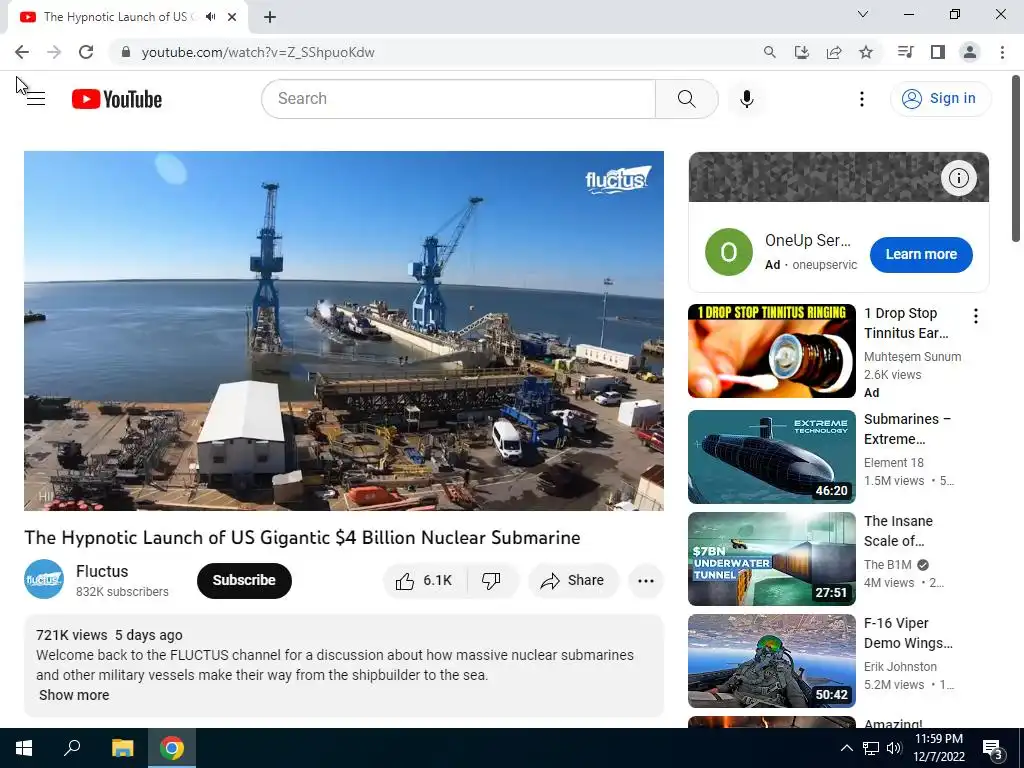Mute the tab via speaker icon
The height and width of the screenshot is (768, 1024).
(210, 17)
